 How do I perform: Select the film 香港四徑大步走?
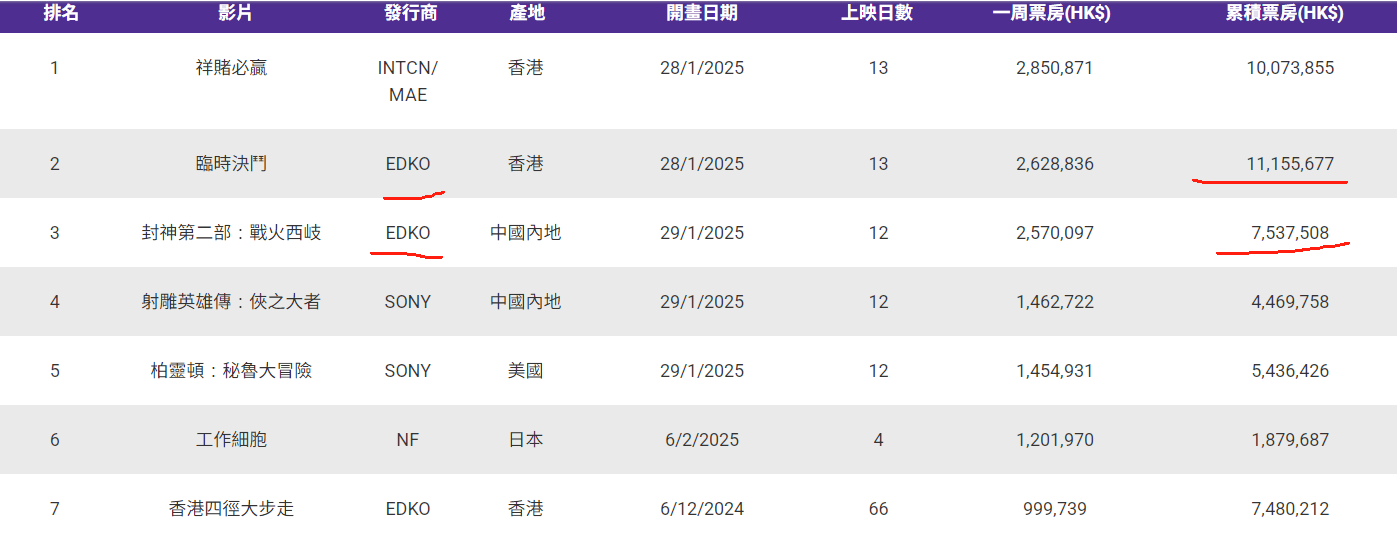pos(231,509)
